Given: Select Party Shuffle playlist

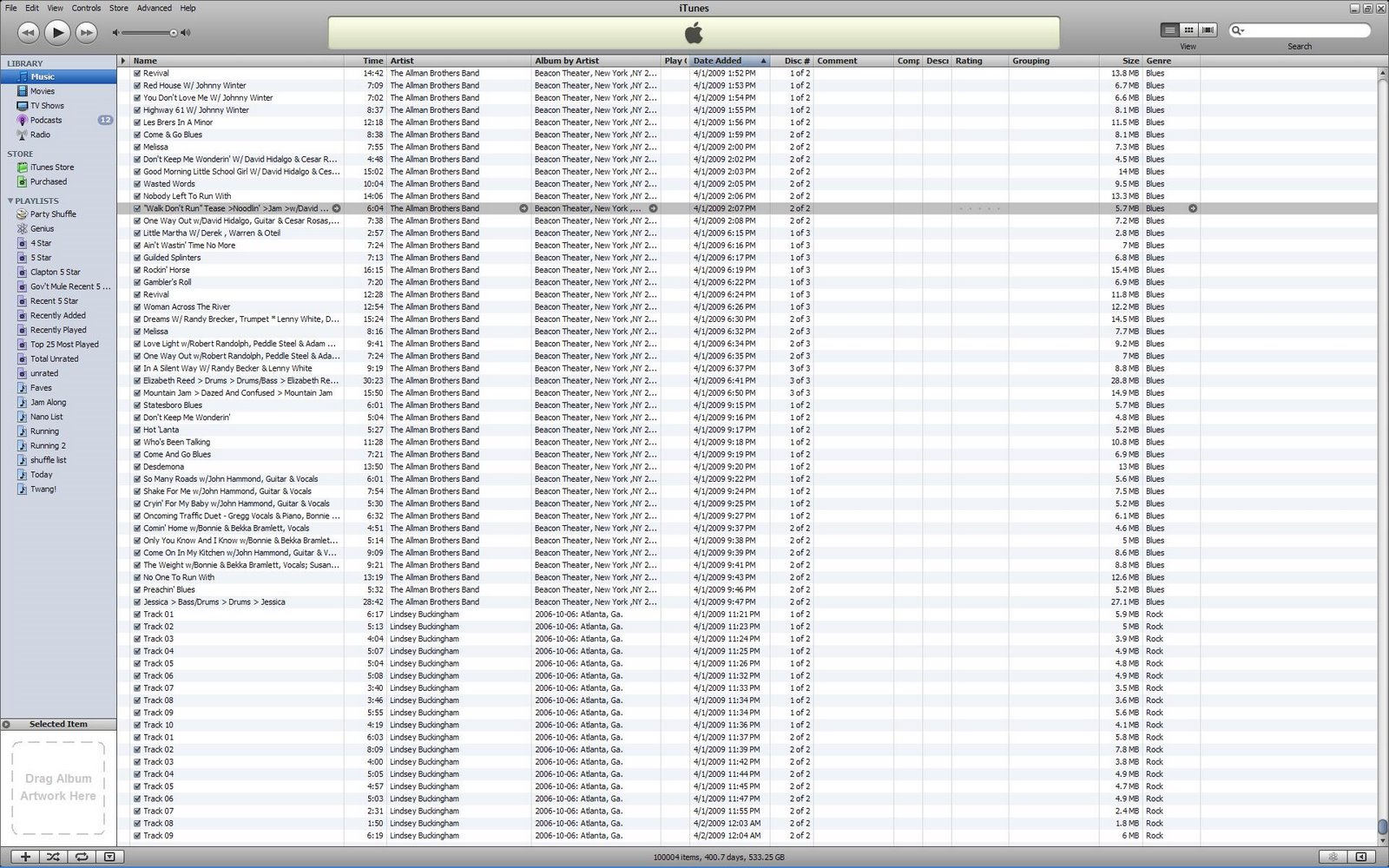Looking at the screenshot, I should coord(58,214).
